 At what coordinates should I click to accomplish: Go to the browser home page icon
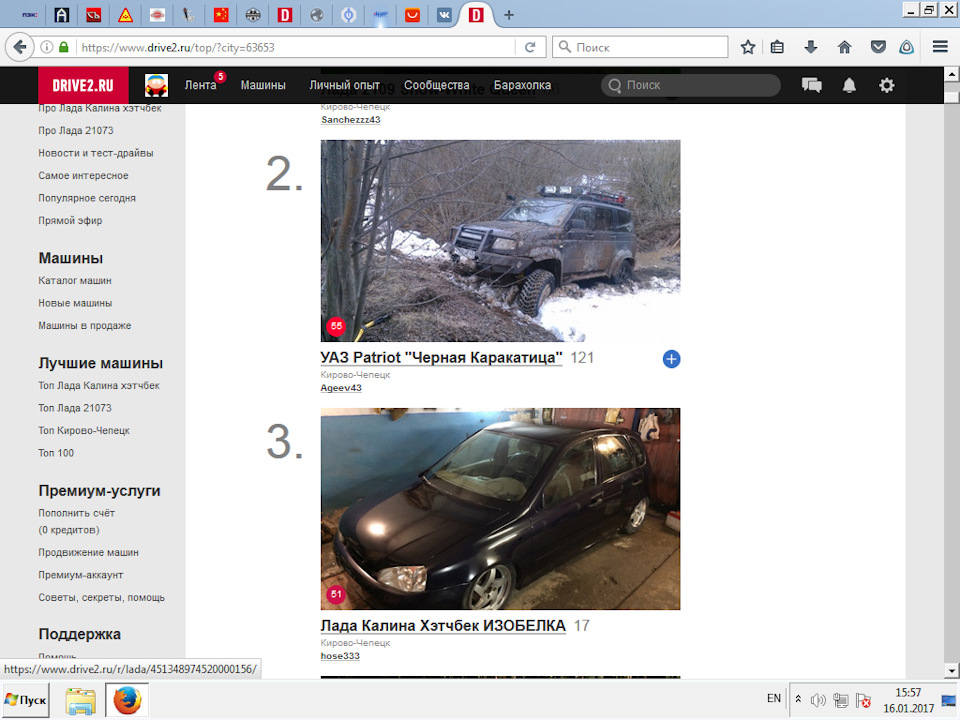[x=844, y=47]
